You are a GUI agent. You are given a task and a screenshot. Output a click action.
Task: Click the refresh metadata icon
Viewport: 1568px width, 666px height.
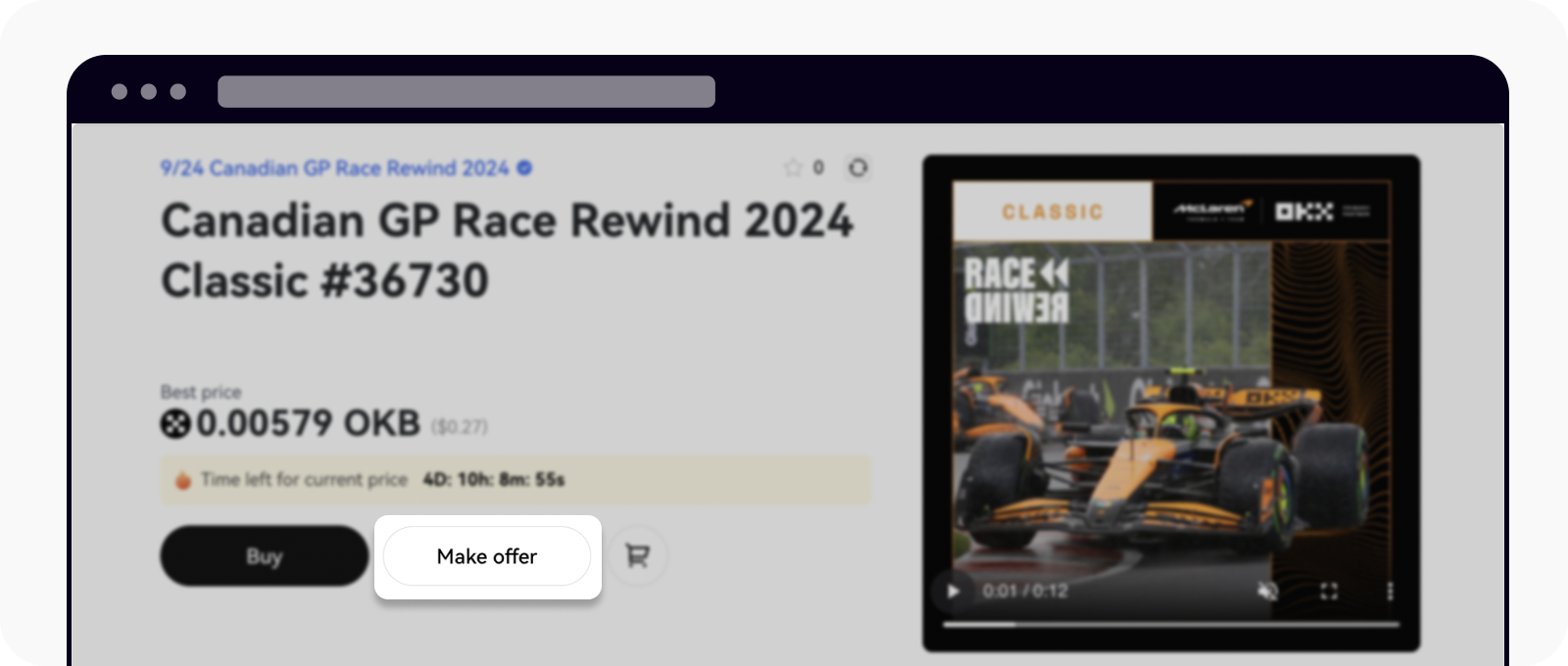(x=857, y=167)
